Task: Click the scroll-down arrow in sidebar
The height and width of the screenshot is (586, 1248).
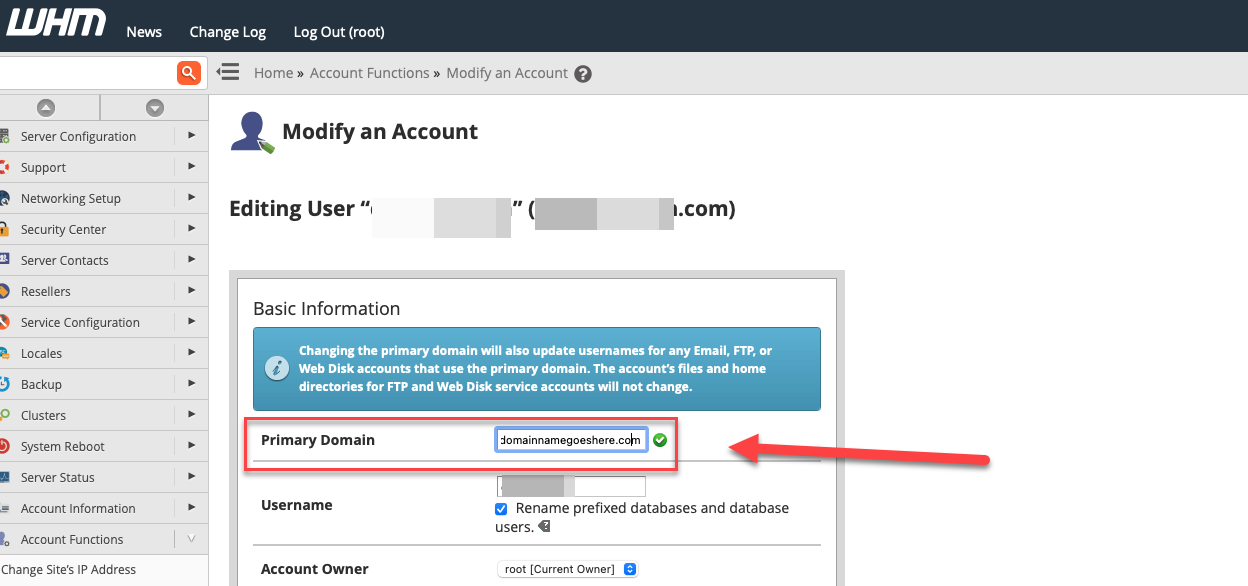Action: click(154, 108)
